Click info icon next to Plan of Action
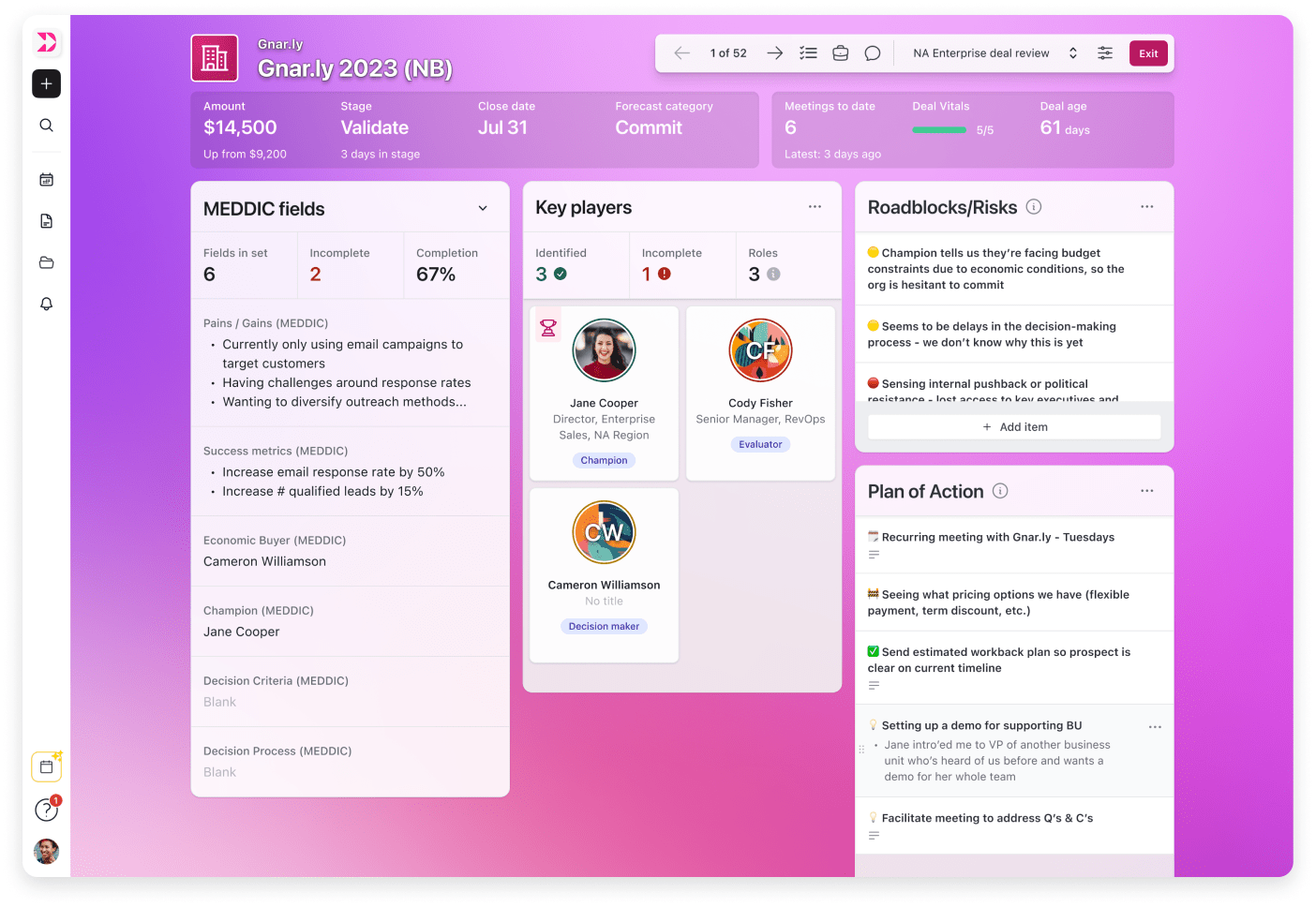Viewport: 1316px width, 907px height. (1000, 491)
